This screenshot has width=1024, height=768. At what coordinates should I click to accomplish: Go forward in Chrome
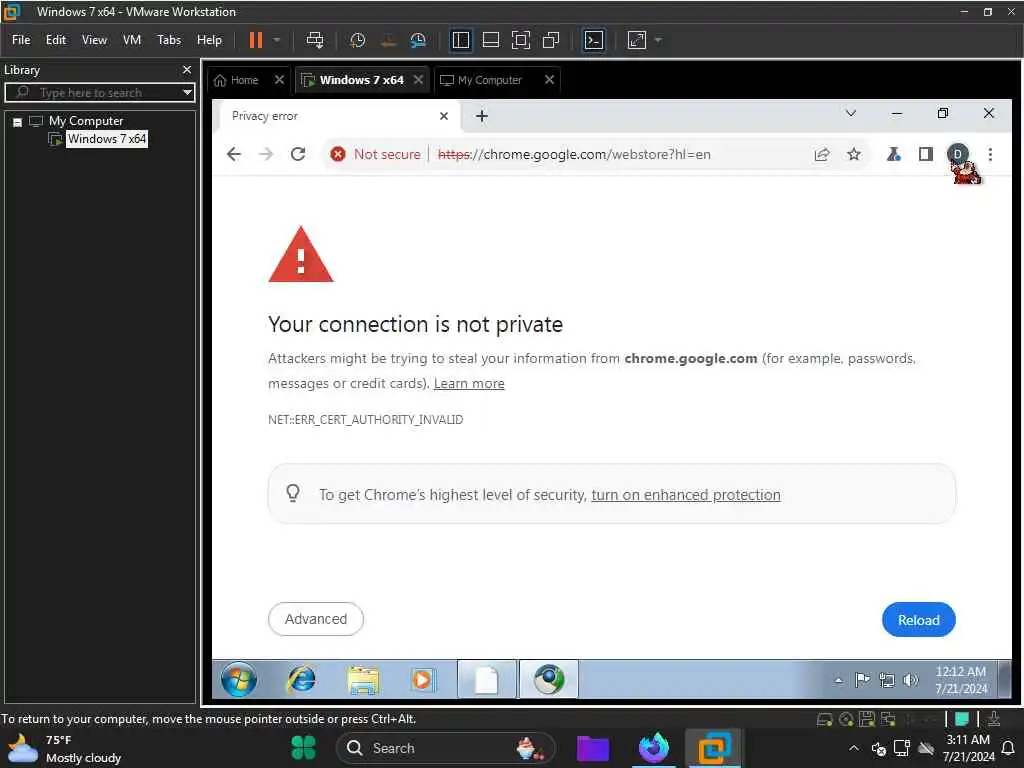tap(266, 154)
